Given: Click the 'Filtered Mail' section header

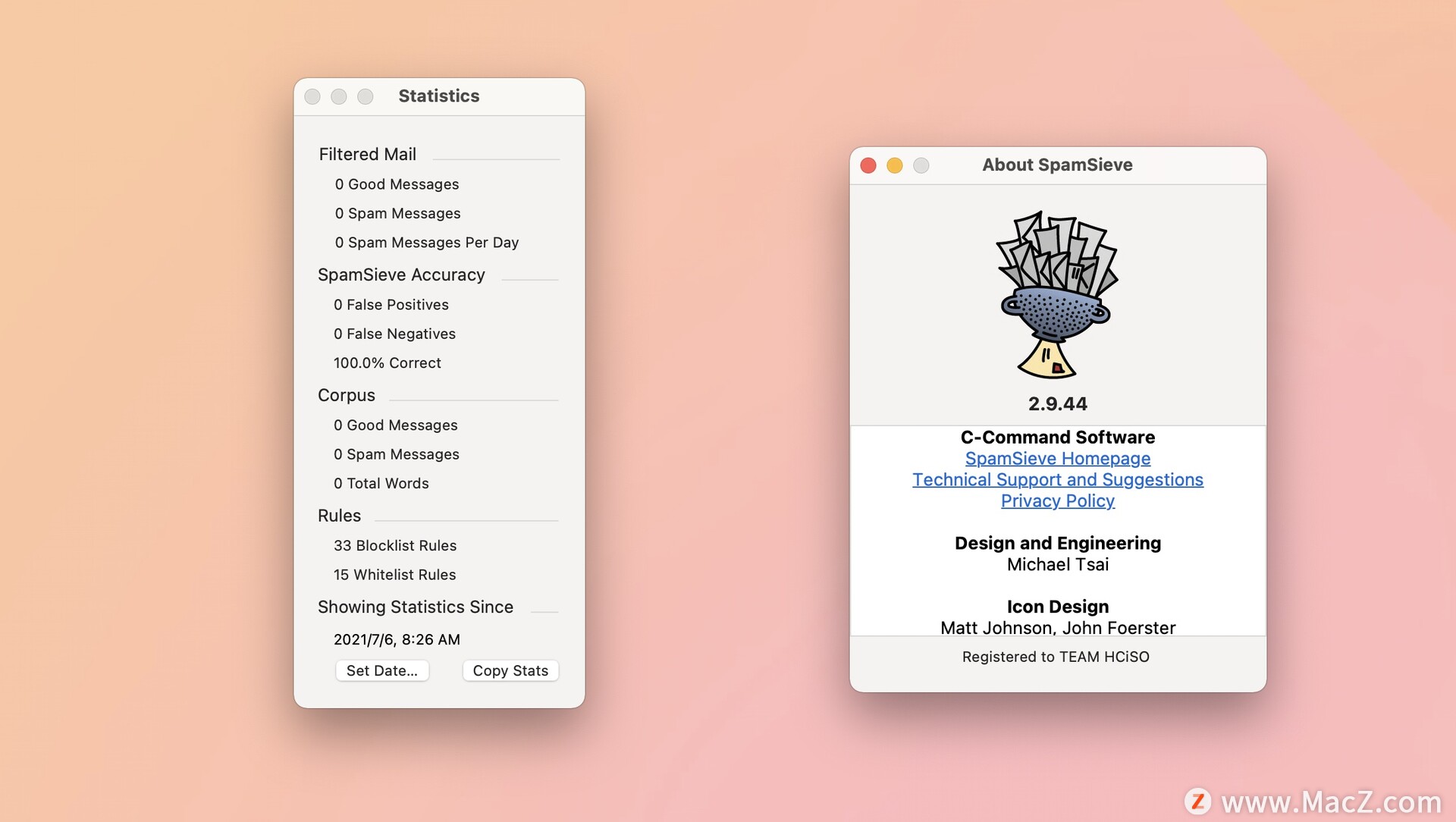Looking at the screenshot, I should (x=367, y=154).
